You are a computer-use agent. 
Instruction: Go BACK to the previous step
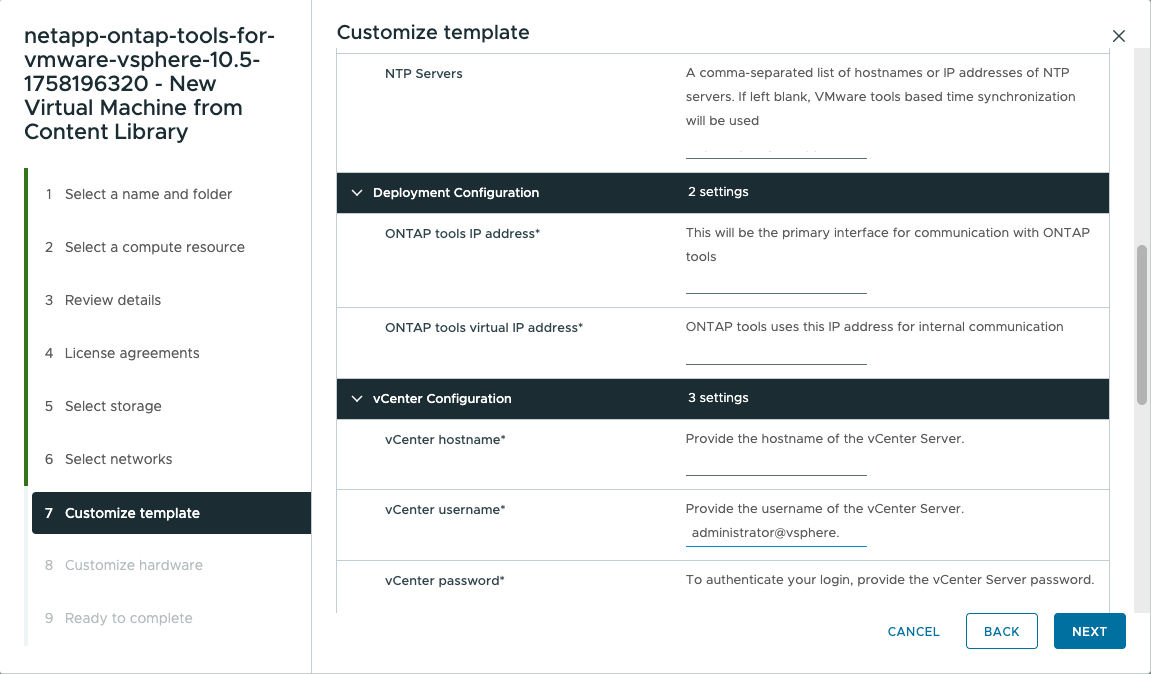point(1001,631)
